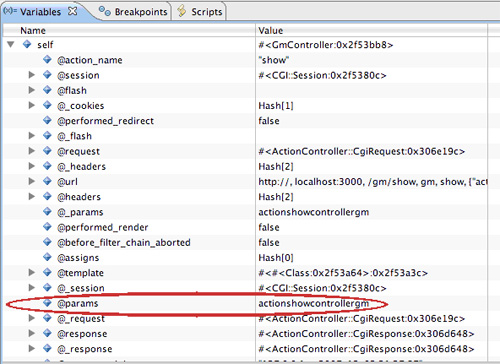The image size is (500, 364).
Task: Select the @params row label
Action: [78, 304]
